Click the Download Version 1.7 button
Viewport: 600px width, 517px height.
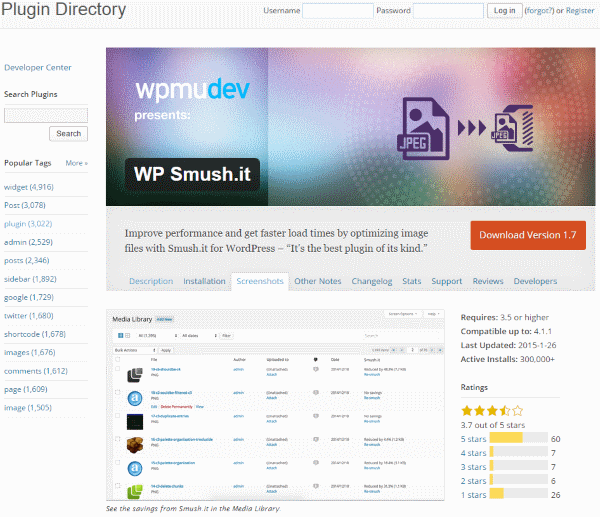(x=528, y=235)
